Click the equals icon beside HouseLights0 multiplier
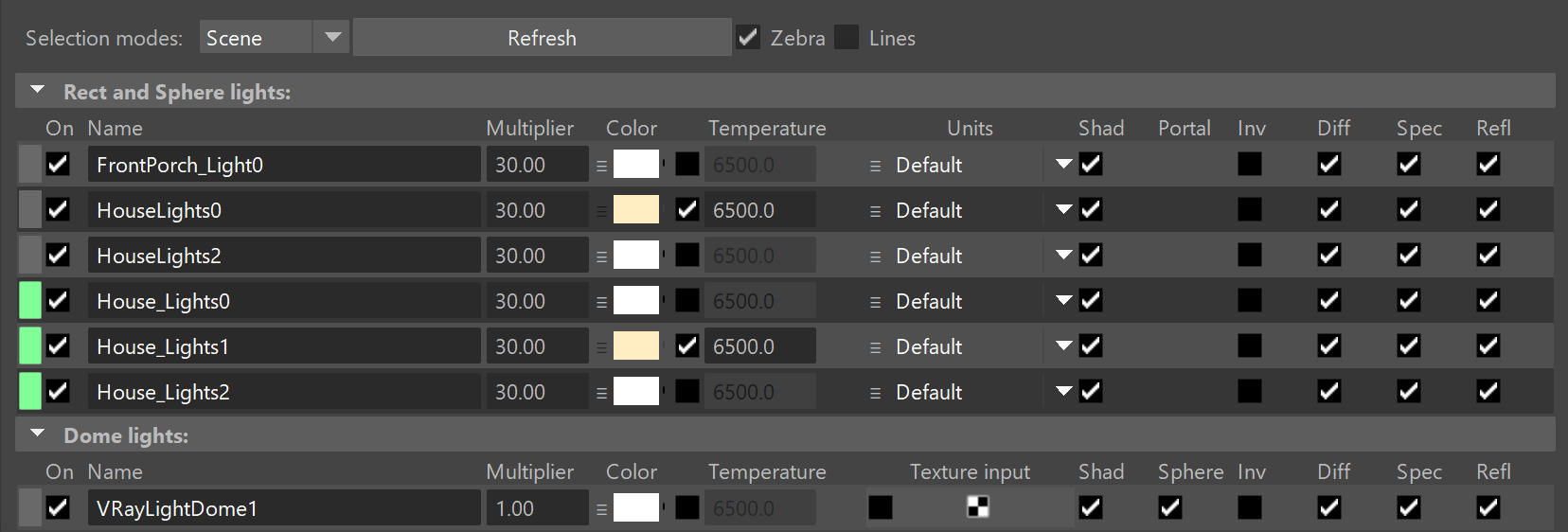The image size is (1568, 532). pos(601,211)
